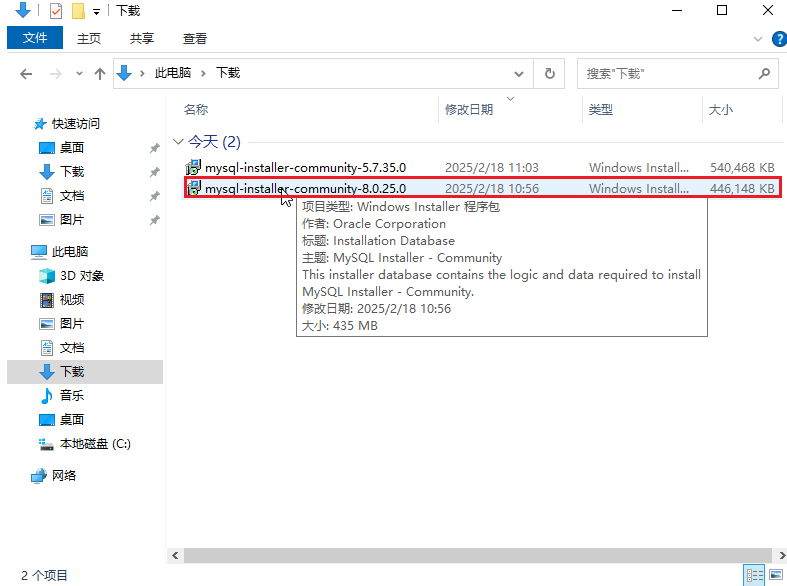The image size is (787, 586).
Task: Select 快速访问 in the navigation pane
Action: 76,123
